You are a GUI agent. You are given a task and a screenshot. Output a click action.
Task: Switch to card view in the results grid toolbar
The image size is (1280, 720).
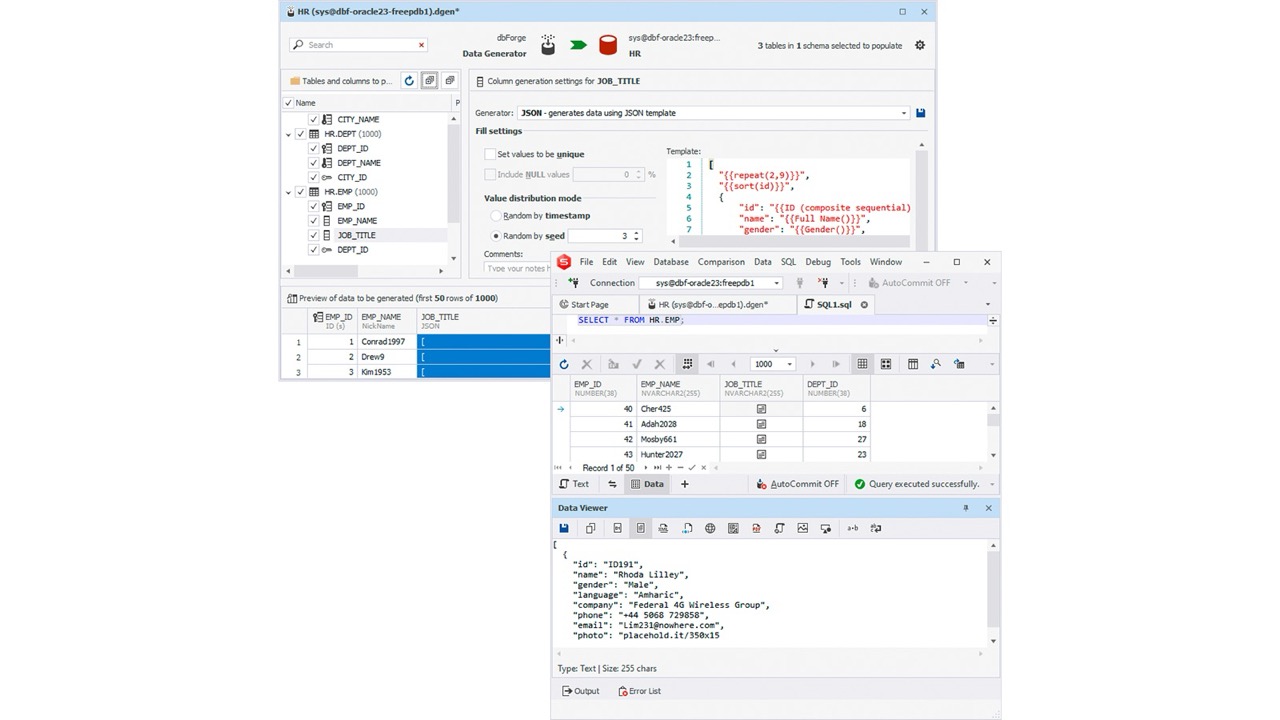click(x=886, y=364)
